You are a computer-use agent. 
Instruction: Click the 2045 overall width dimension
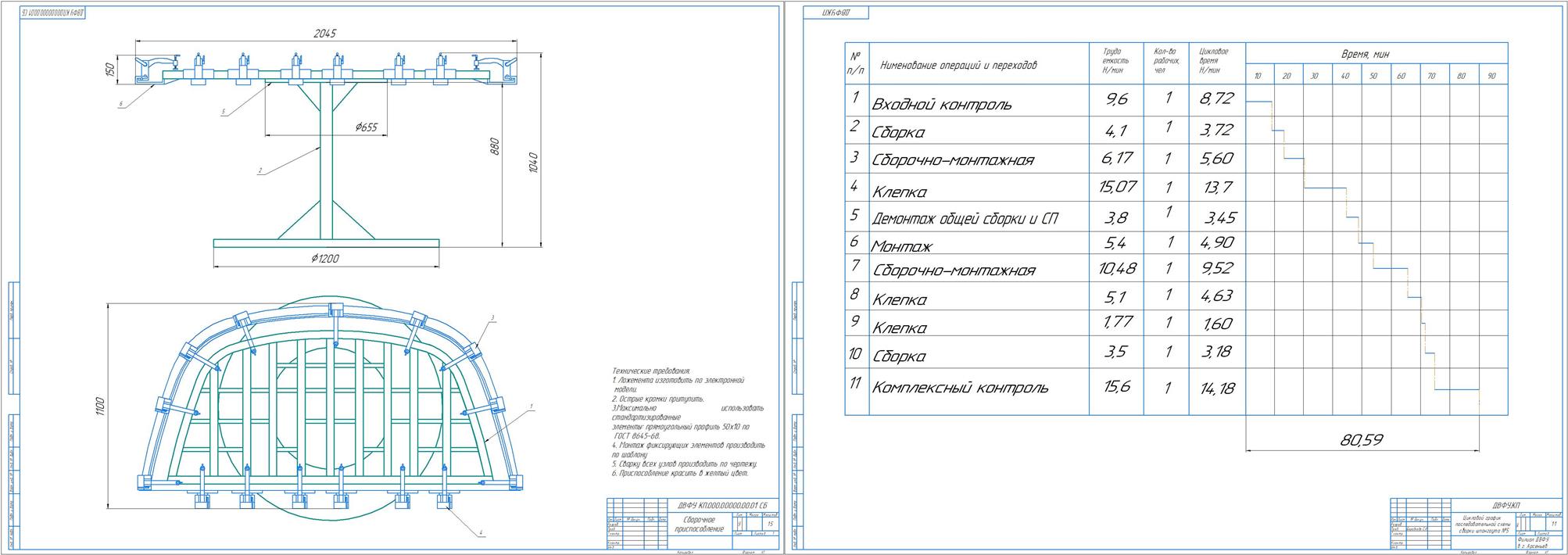click(x=324, y=34)
